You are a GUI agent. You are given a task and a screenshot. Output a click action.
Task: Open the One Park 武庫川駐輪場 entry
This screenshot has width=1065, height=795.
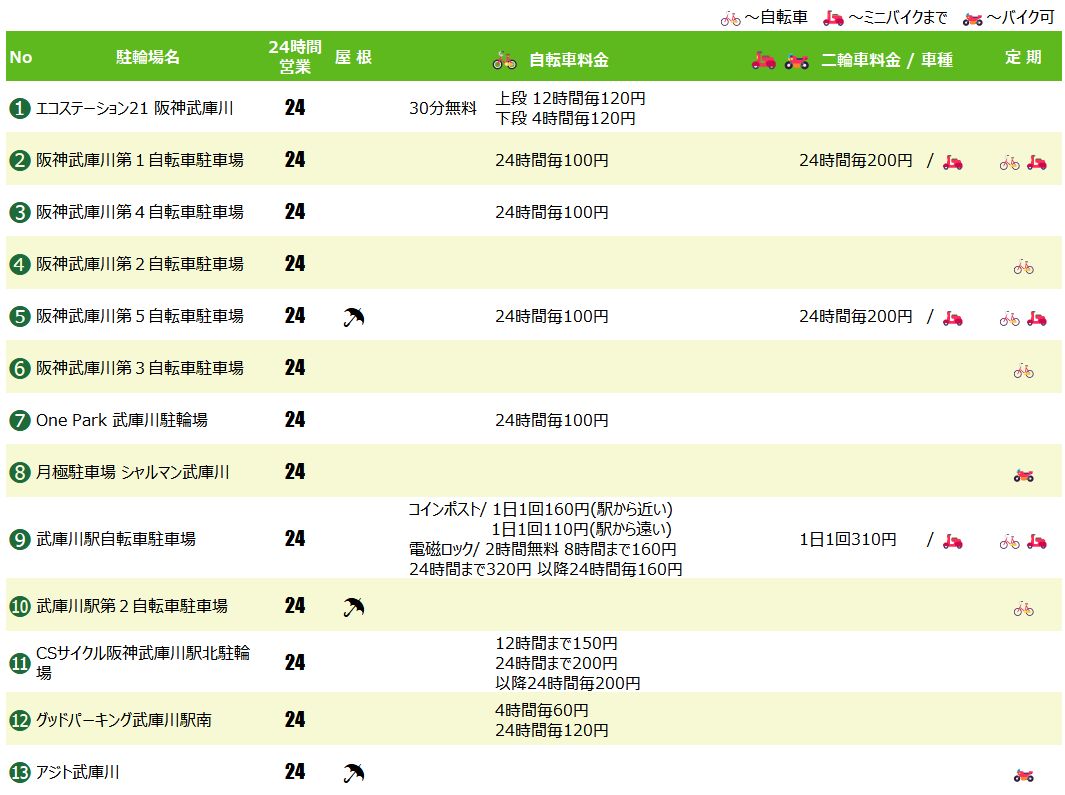coord(122,420)
